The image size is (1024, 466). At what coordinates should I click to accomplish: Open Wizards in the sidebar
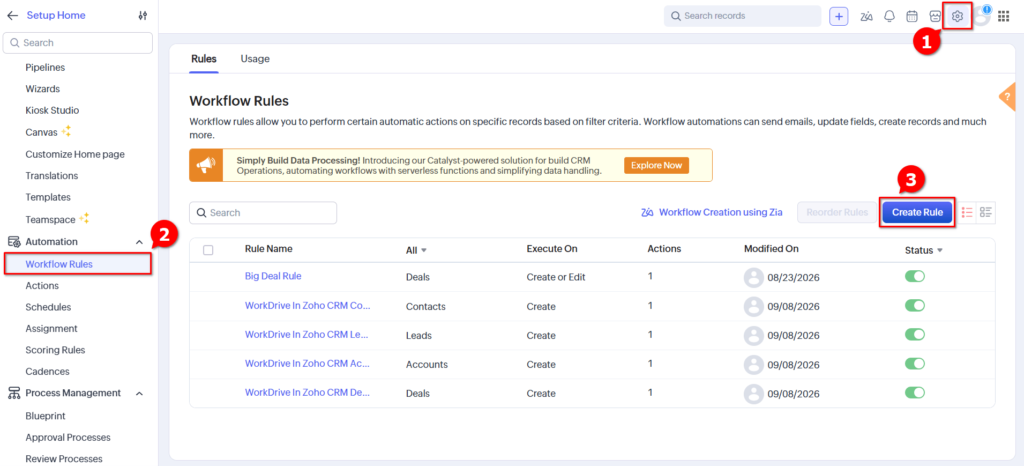tap(42, 89)
